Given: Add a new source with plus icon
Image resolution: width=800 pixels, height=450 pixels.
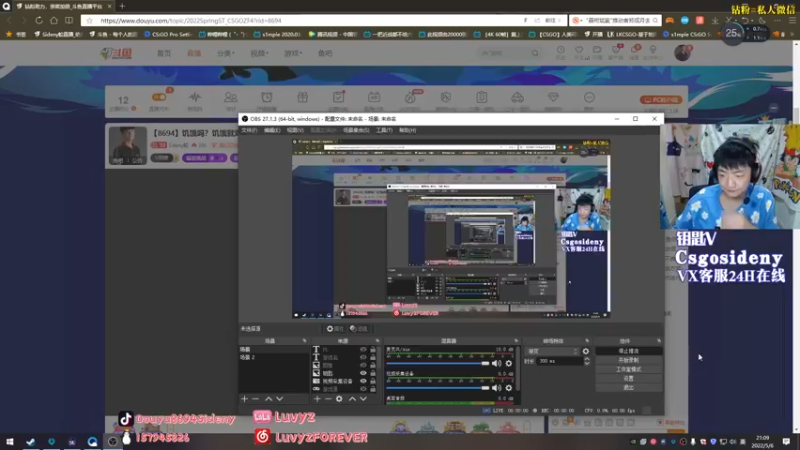Looking at the screenshot, I should [317, 399].
